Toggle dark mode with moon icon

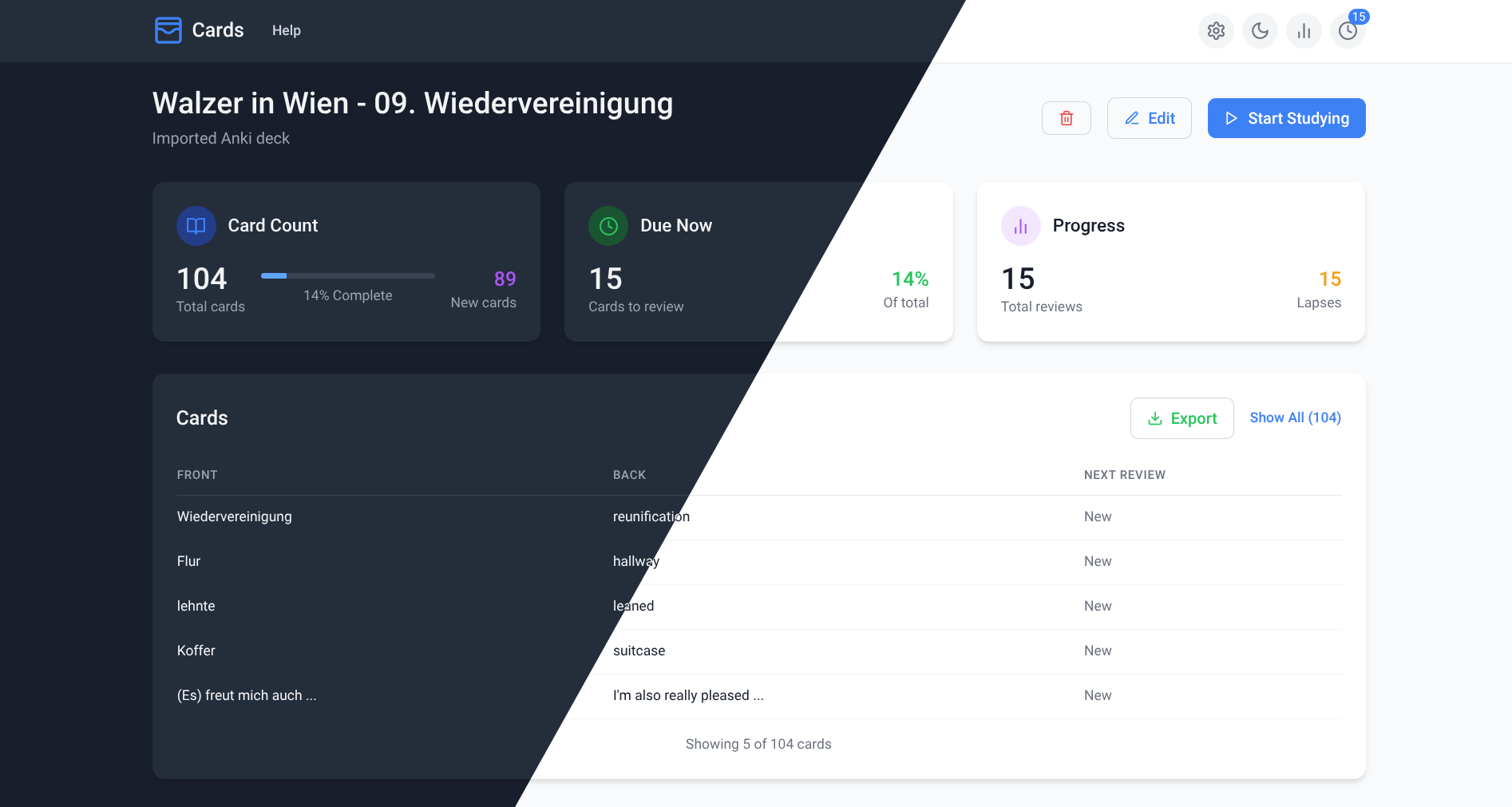pyautogui.click(x=1260, y=31)
